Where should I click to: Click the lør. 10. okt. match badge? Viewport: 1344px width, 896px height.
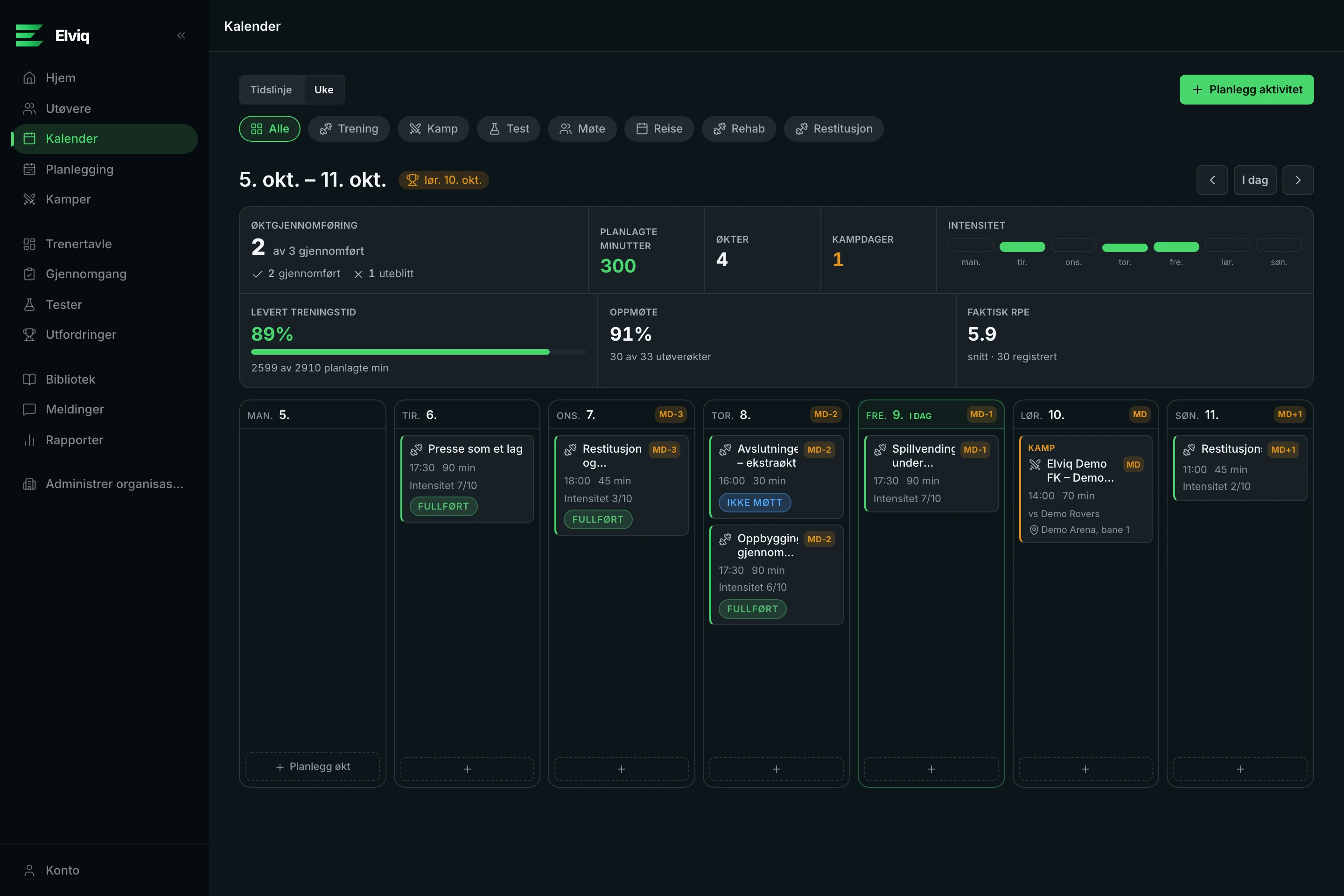pos(443,180)
